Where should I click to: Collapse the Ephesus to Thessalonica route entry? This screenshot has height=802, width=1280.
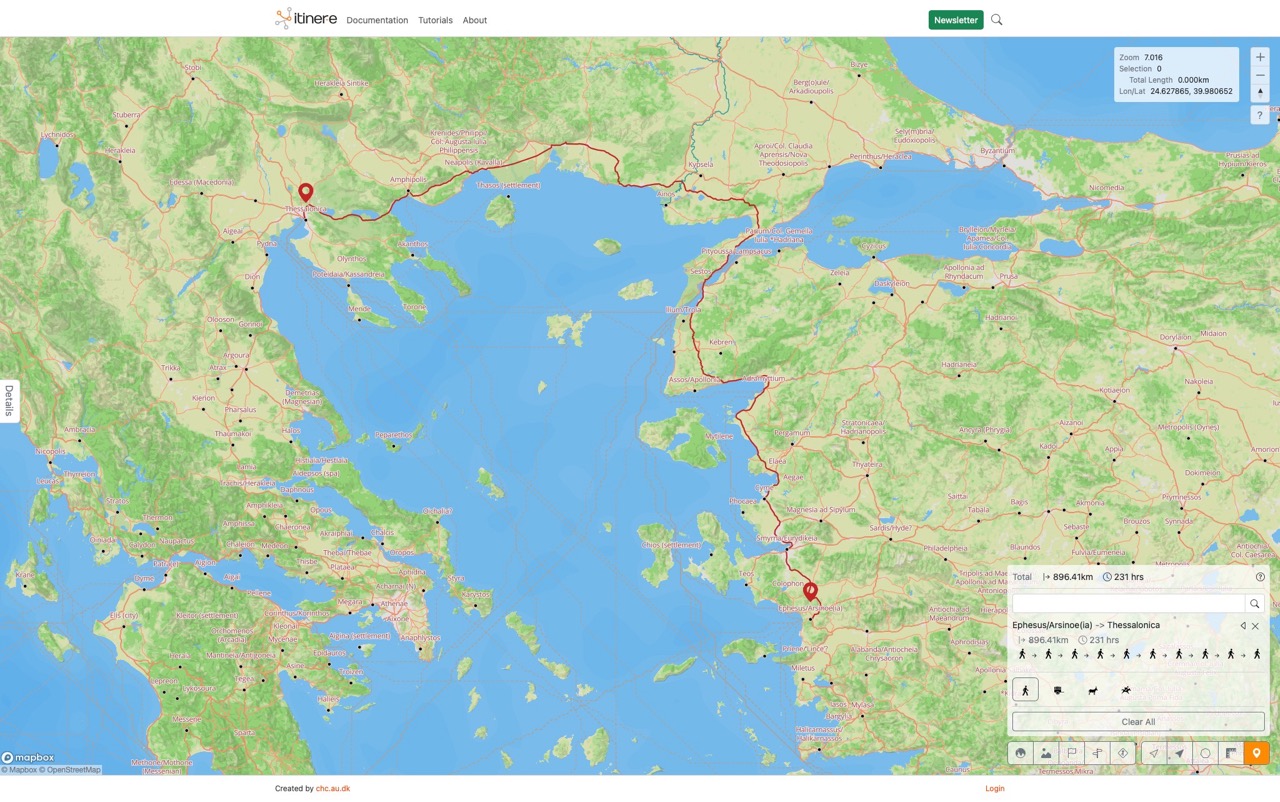click(1243, 626)
